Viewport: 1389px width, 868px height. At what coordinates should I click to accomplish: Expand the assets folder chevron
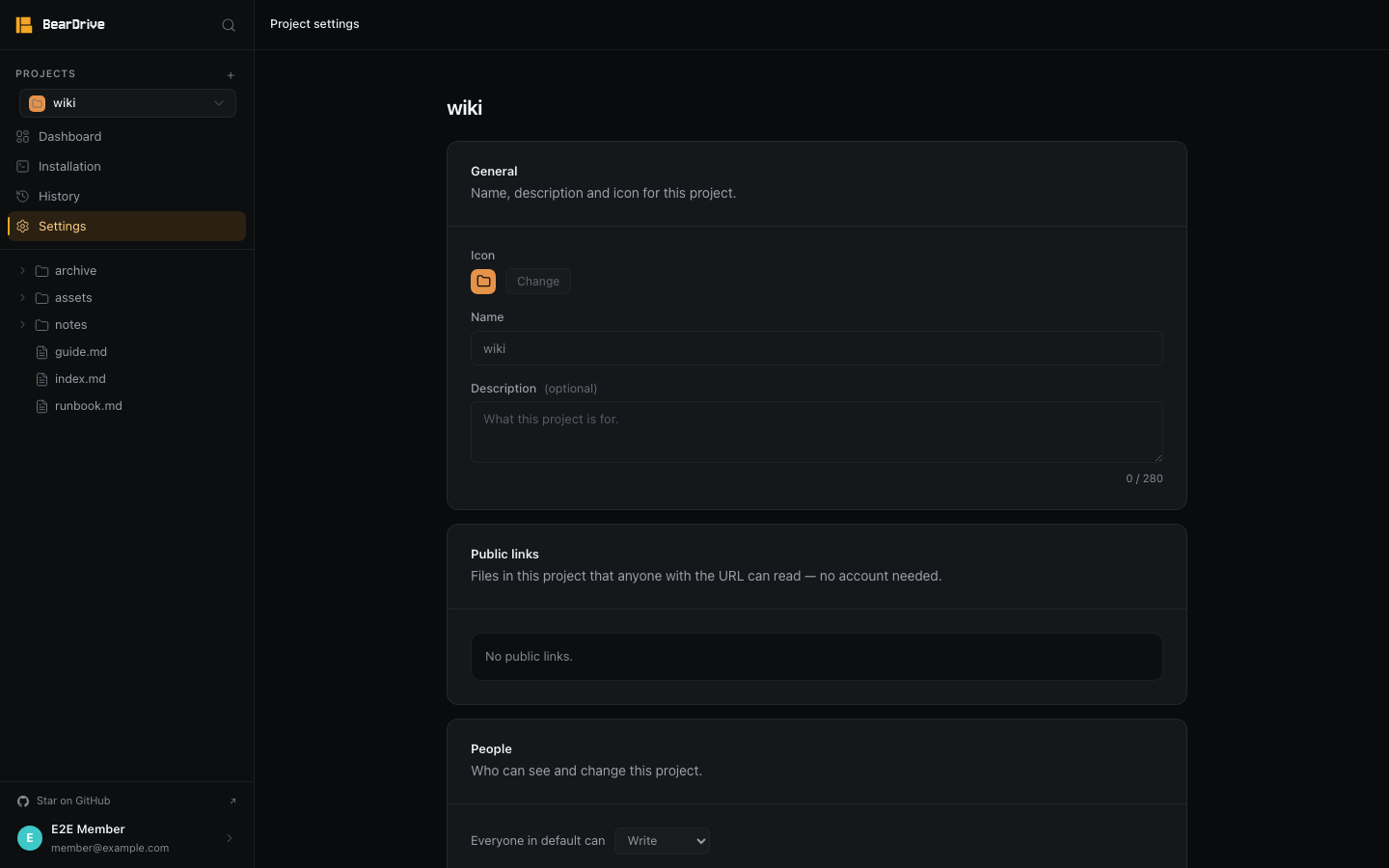coord(22,298)
